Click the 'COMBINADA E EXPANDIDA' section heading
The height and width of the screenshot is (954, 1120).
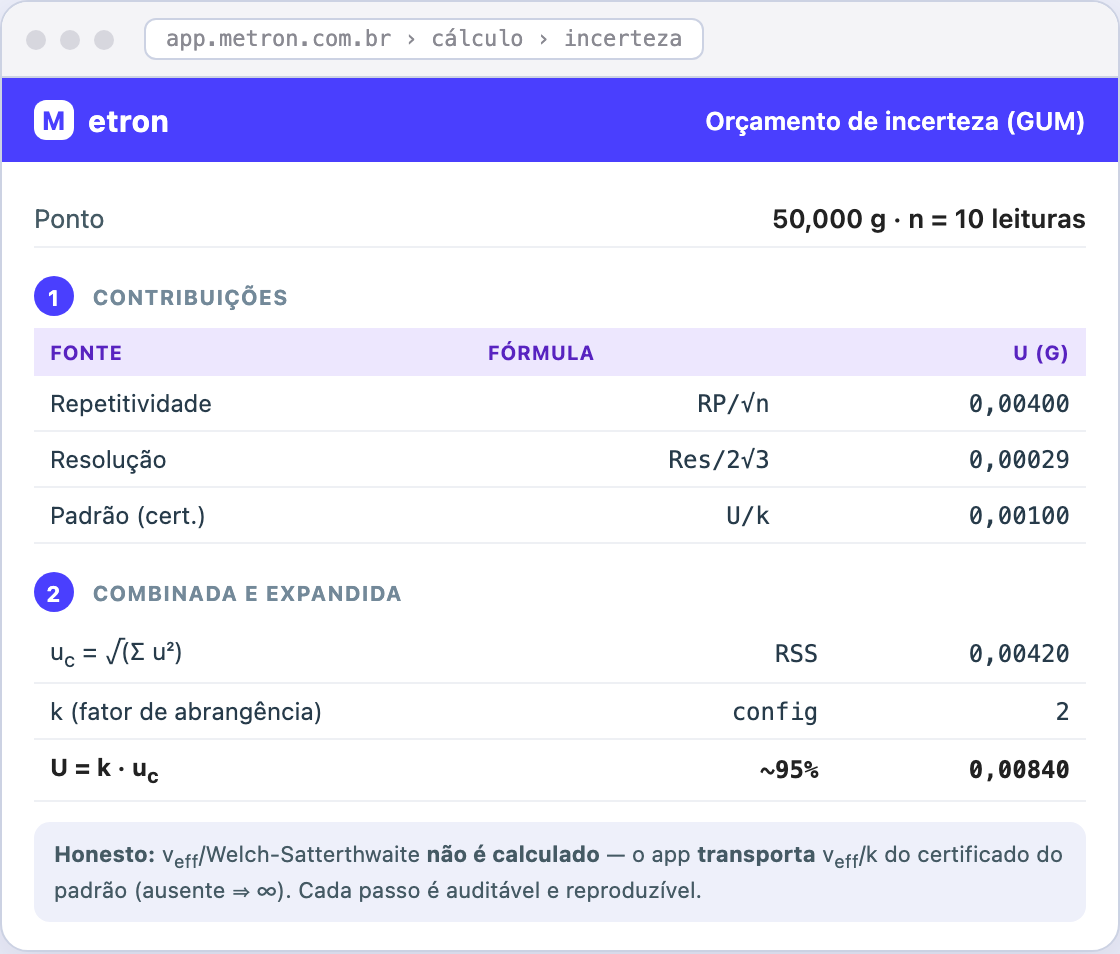coord(247,594)
